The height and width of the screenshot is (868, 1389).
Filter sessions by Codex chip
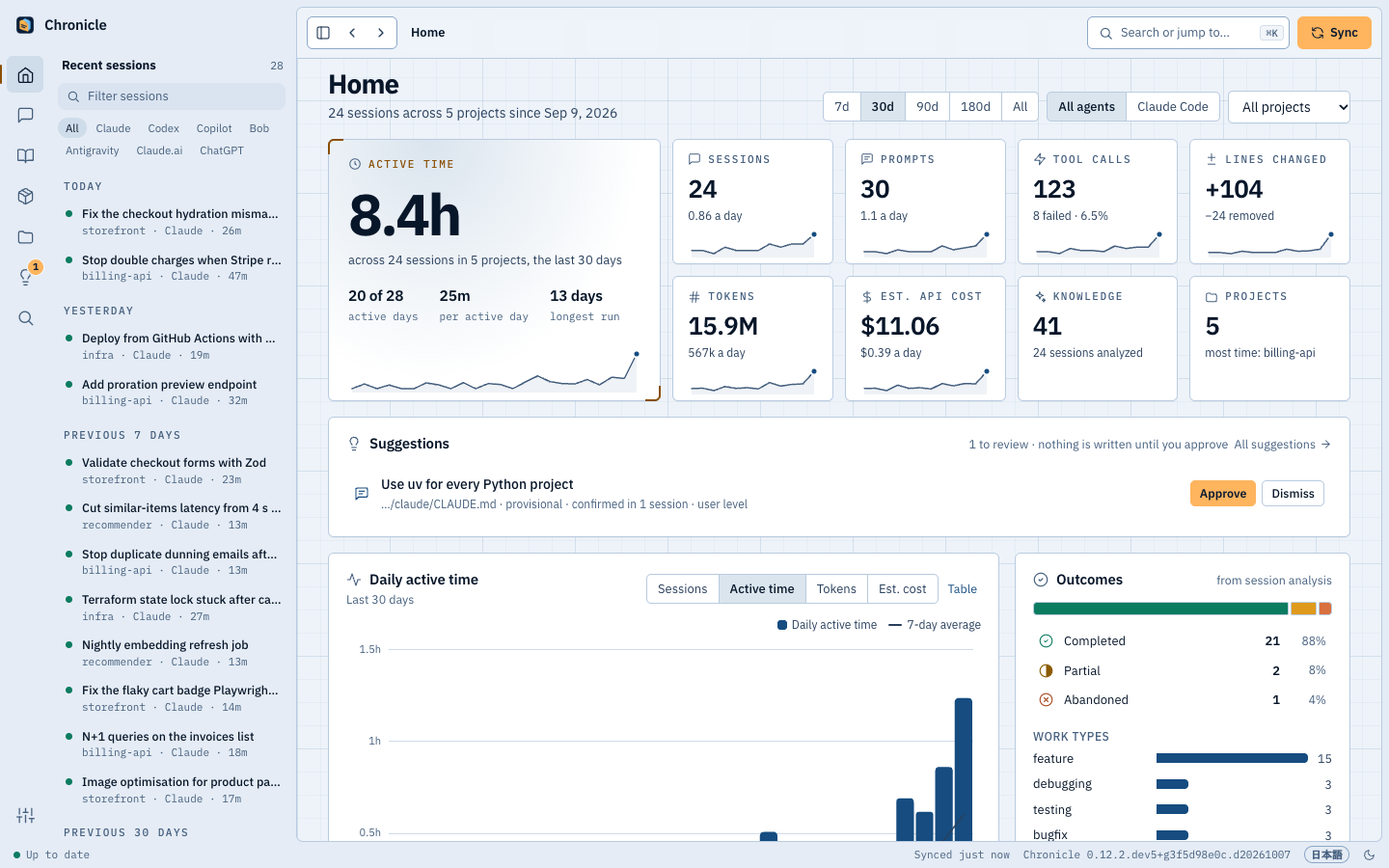click(164, 128)
